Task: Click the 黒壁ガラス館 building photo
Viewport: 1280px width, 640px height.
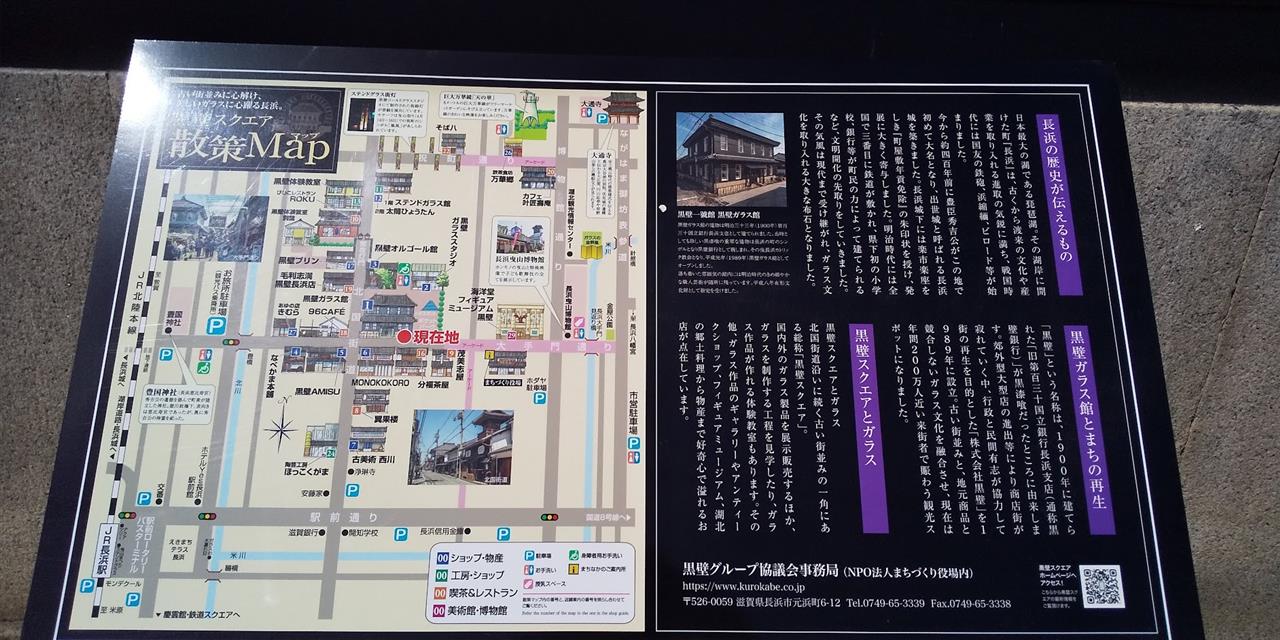Action: [730, 159]
